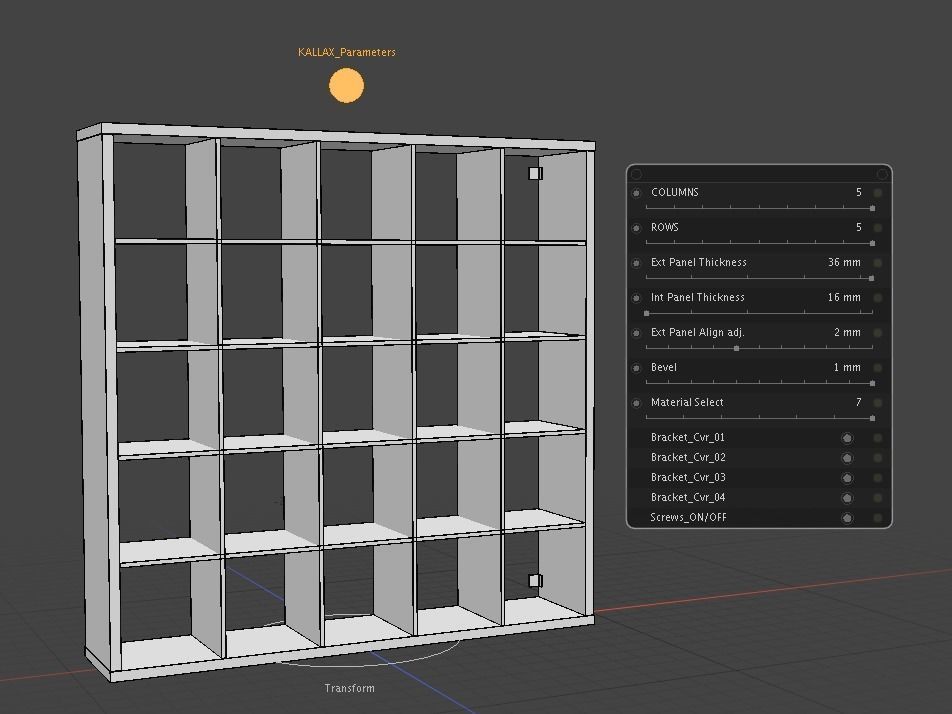The image size is (952, 714).
Task: Select the KALLAX_Parameters empty sphere
Action: [x=346, y=85]
